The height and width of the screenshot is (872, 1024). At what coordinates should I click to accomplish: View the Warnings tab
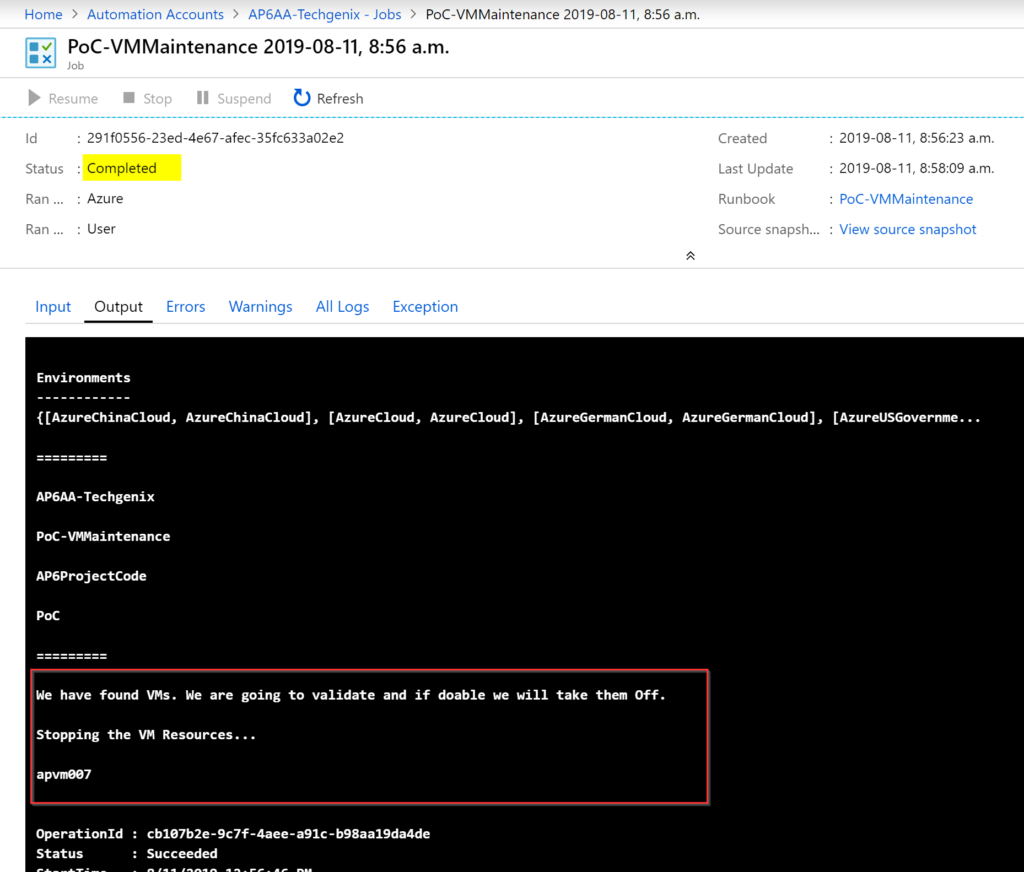pos(261,306)
